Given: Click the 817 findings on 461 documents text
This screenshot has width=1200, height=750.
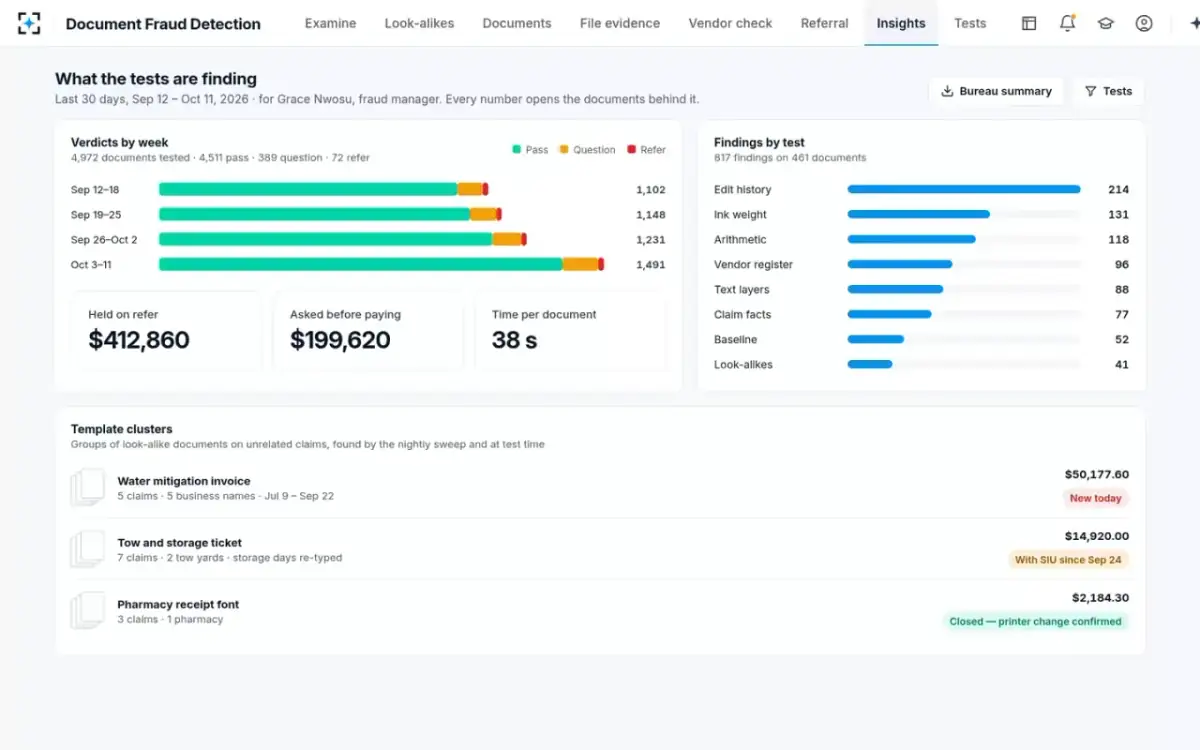Looking at the screenshot, I should 790,158.
